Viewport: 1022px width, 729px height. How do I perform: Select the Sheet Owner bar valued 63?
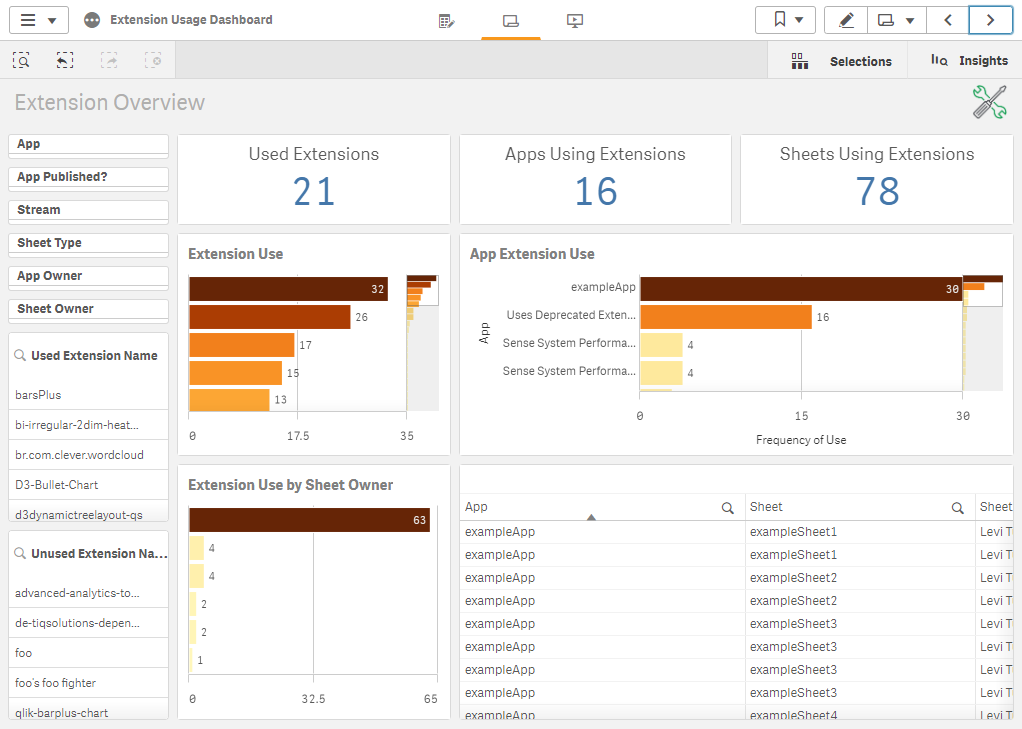click(310, 520)
